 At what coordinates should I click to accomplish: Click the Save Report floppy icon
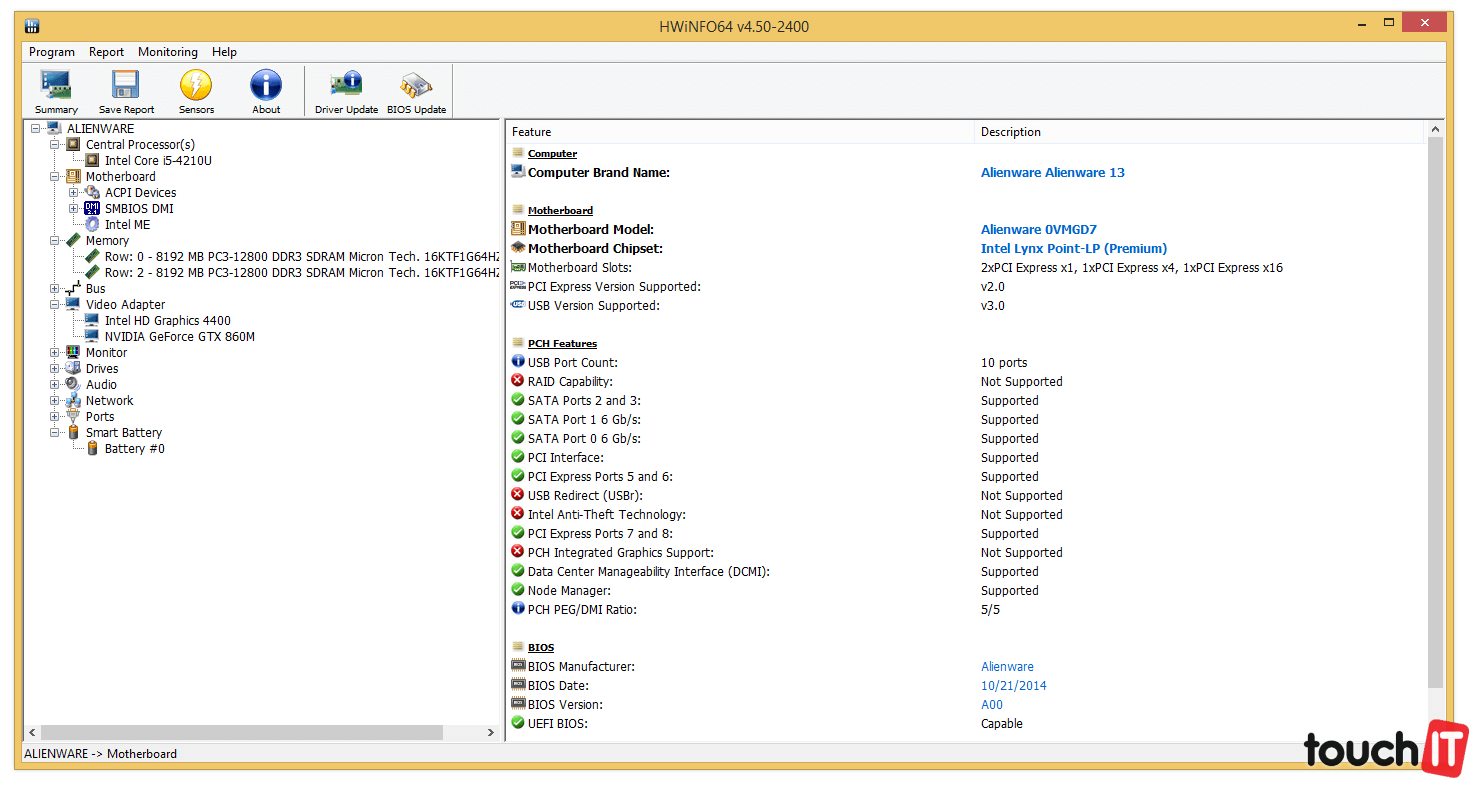(x=126, y=92)
